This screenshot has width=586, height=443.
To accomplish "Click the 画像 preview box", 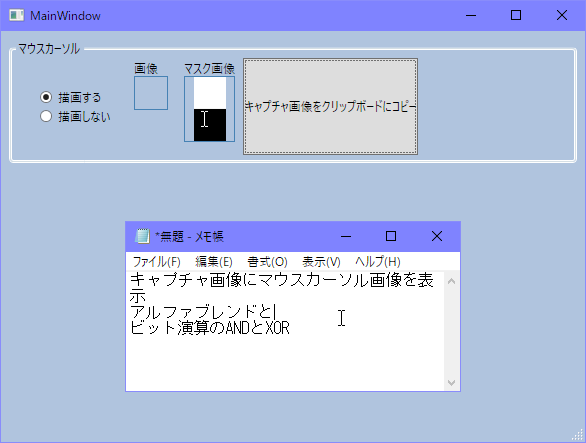I will pos(151,93).
